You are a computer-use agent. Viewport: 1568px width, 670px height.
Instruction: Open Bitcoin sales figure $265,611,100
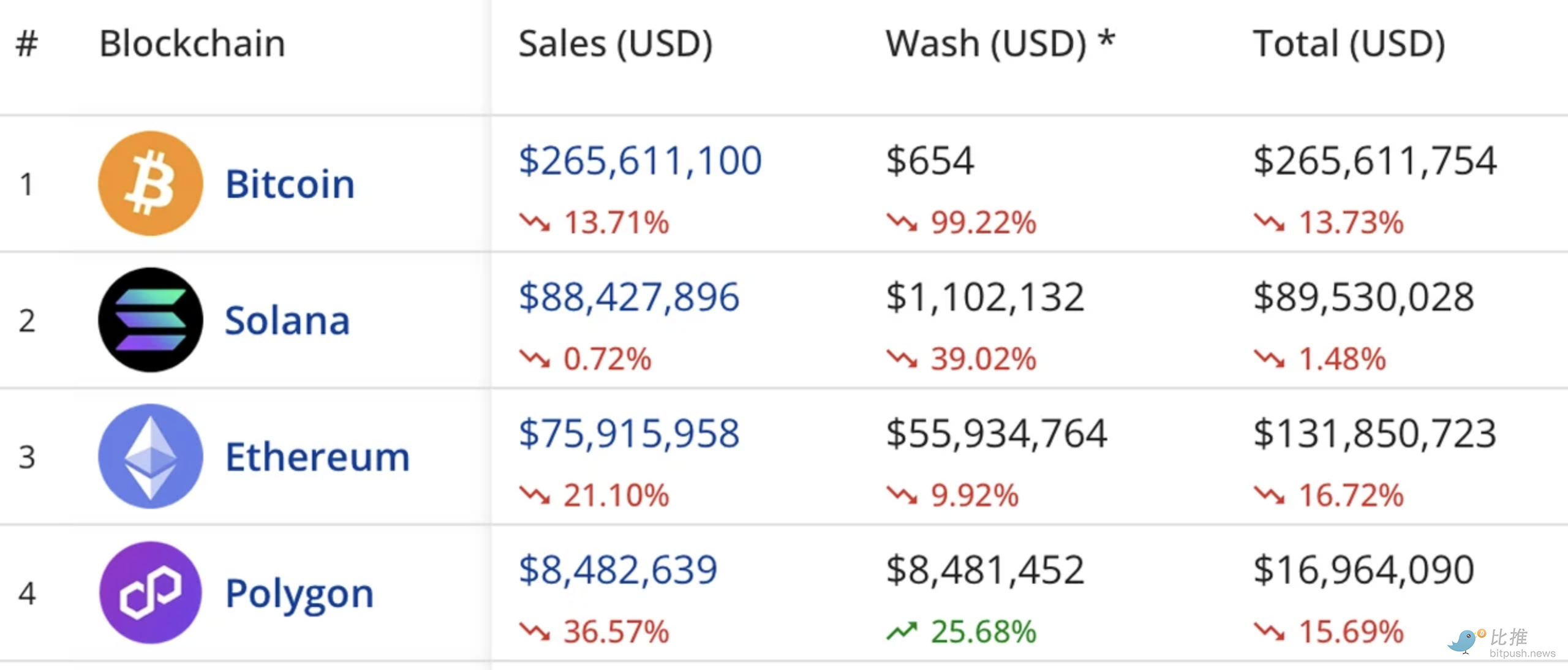click(640, 161)
